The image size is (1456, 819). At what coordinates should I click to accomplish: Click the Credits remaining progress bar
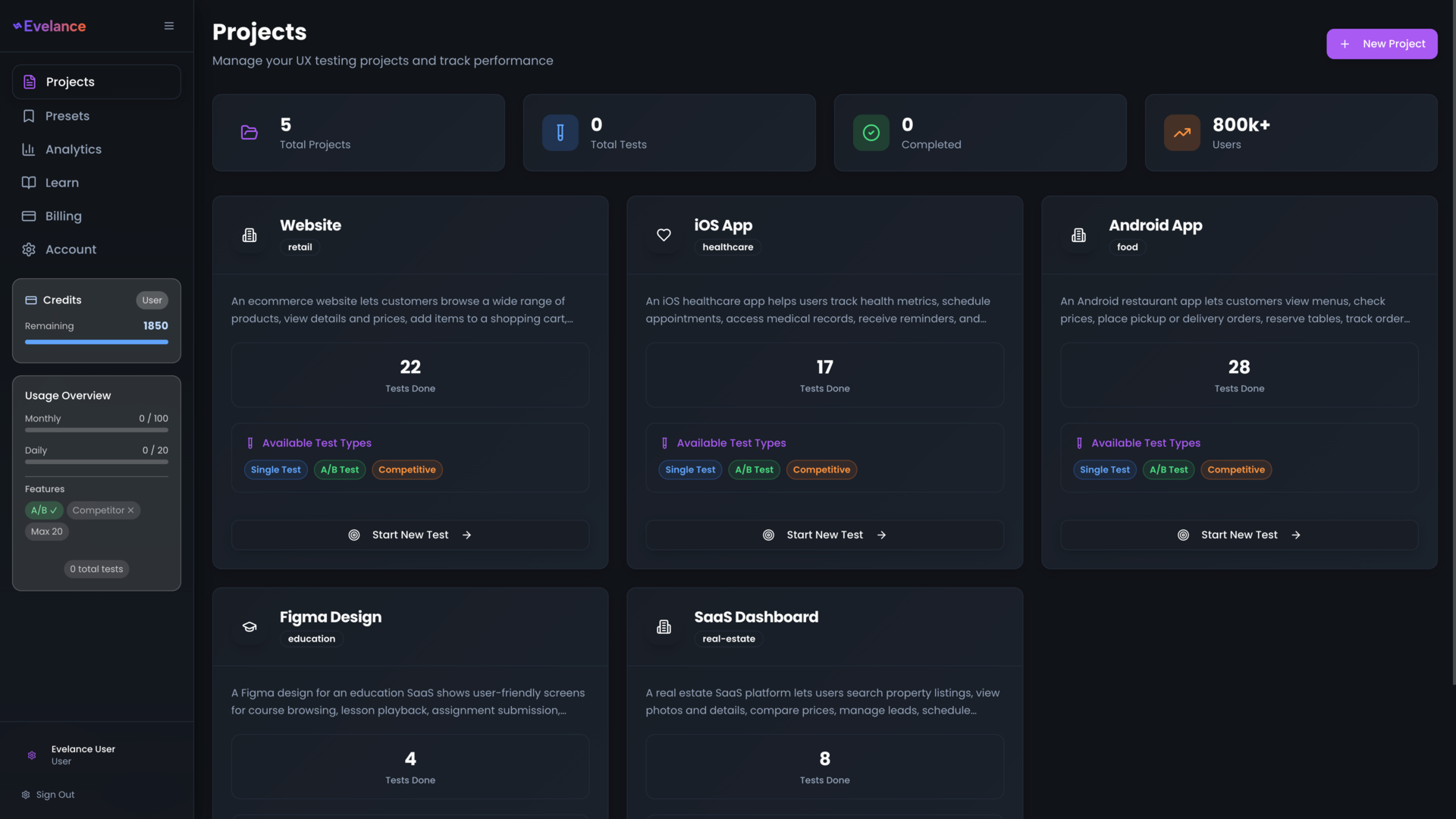pos(96,342)
